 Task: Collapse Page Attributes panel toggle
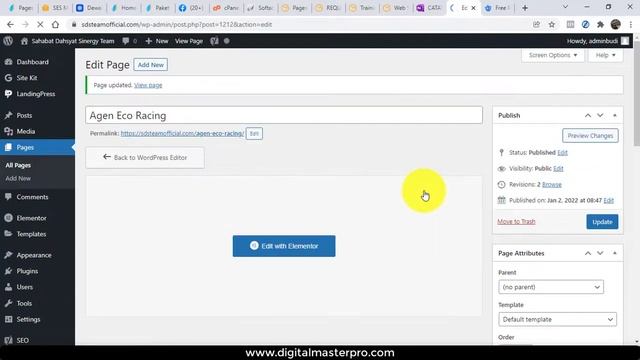coord(615,253)
